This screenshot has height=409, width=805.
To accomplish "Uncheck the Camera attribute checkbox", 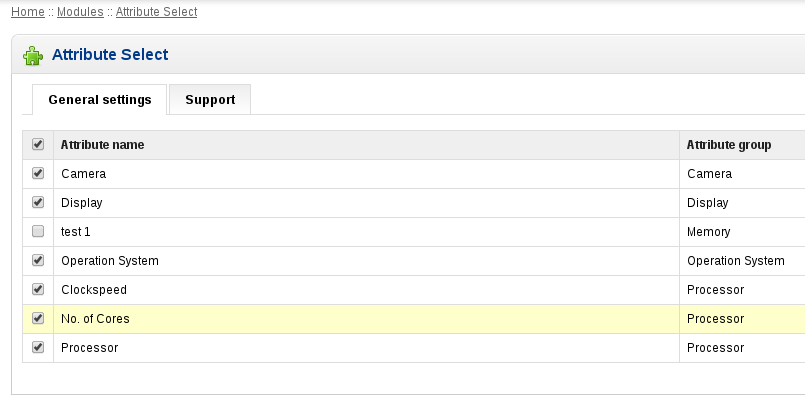I will pyautogui.click(x=38, y=173).
